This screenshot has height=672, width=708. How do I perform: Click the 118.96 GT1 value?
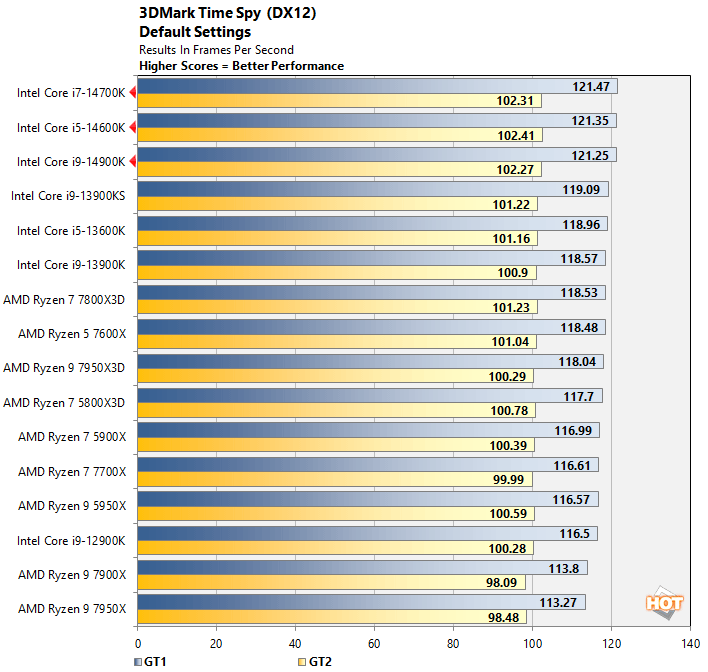581,224
